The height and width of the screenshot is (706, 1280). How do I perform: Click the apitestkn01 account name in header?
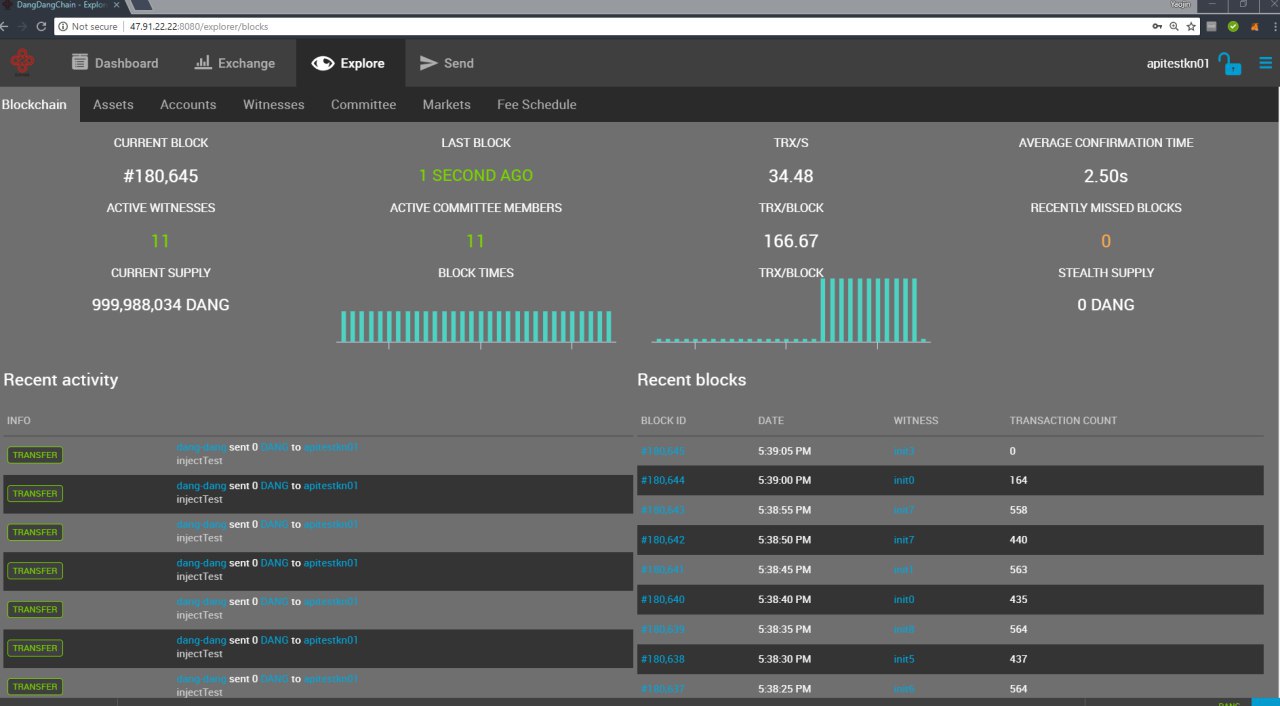click(1177, 64)
